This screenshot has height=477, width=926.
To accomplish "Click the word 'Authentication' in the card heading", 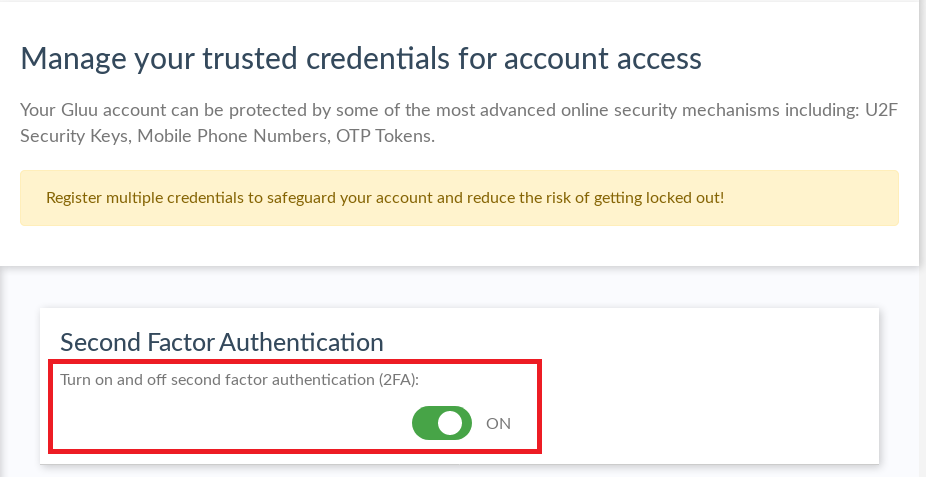I will (x=301, y=342).
